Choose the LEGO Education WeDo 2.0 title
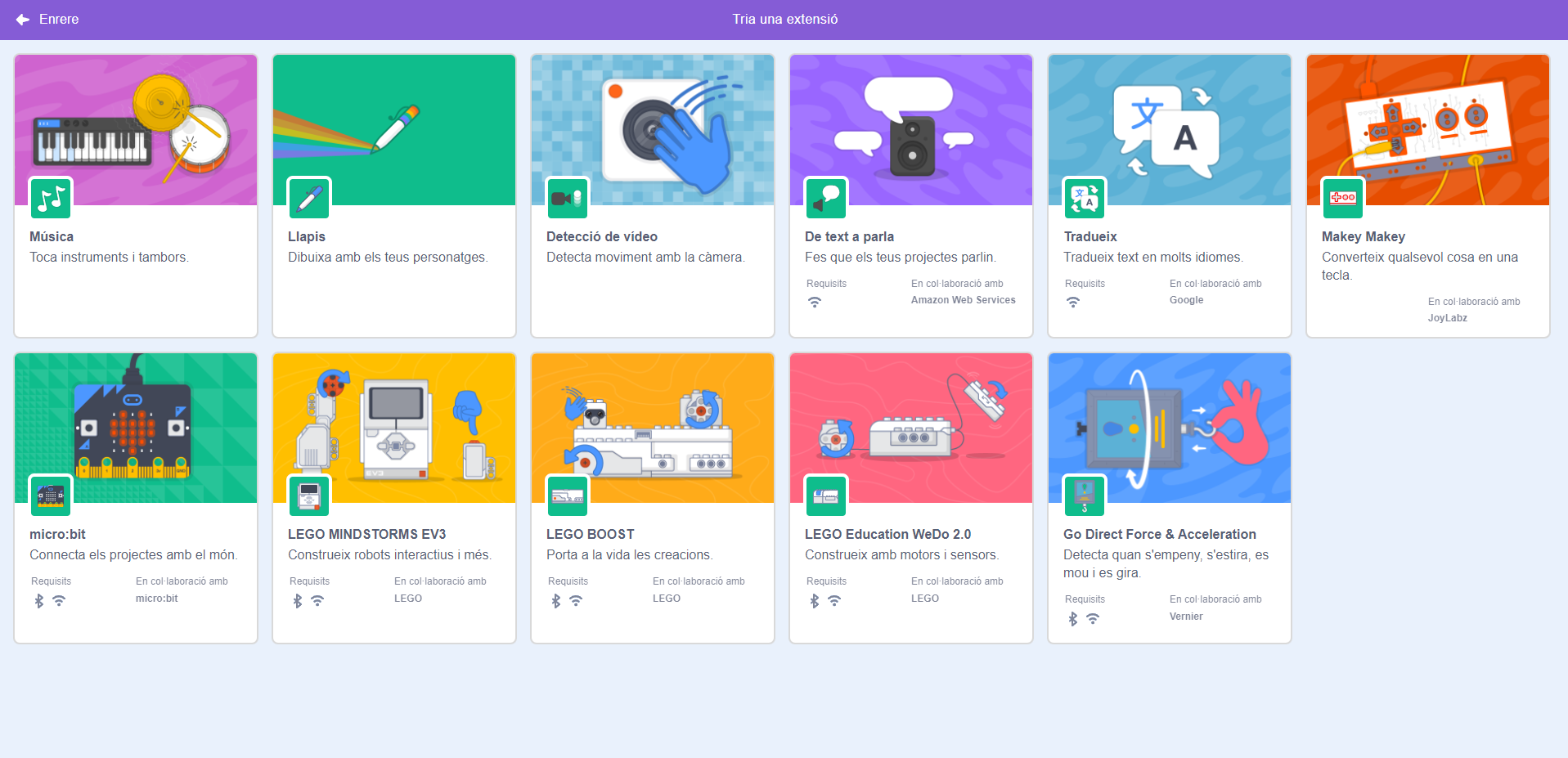Screen dimensions: 1568x758 pos(887,534)
